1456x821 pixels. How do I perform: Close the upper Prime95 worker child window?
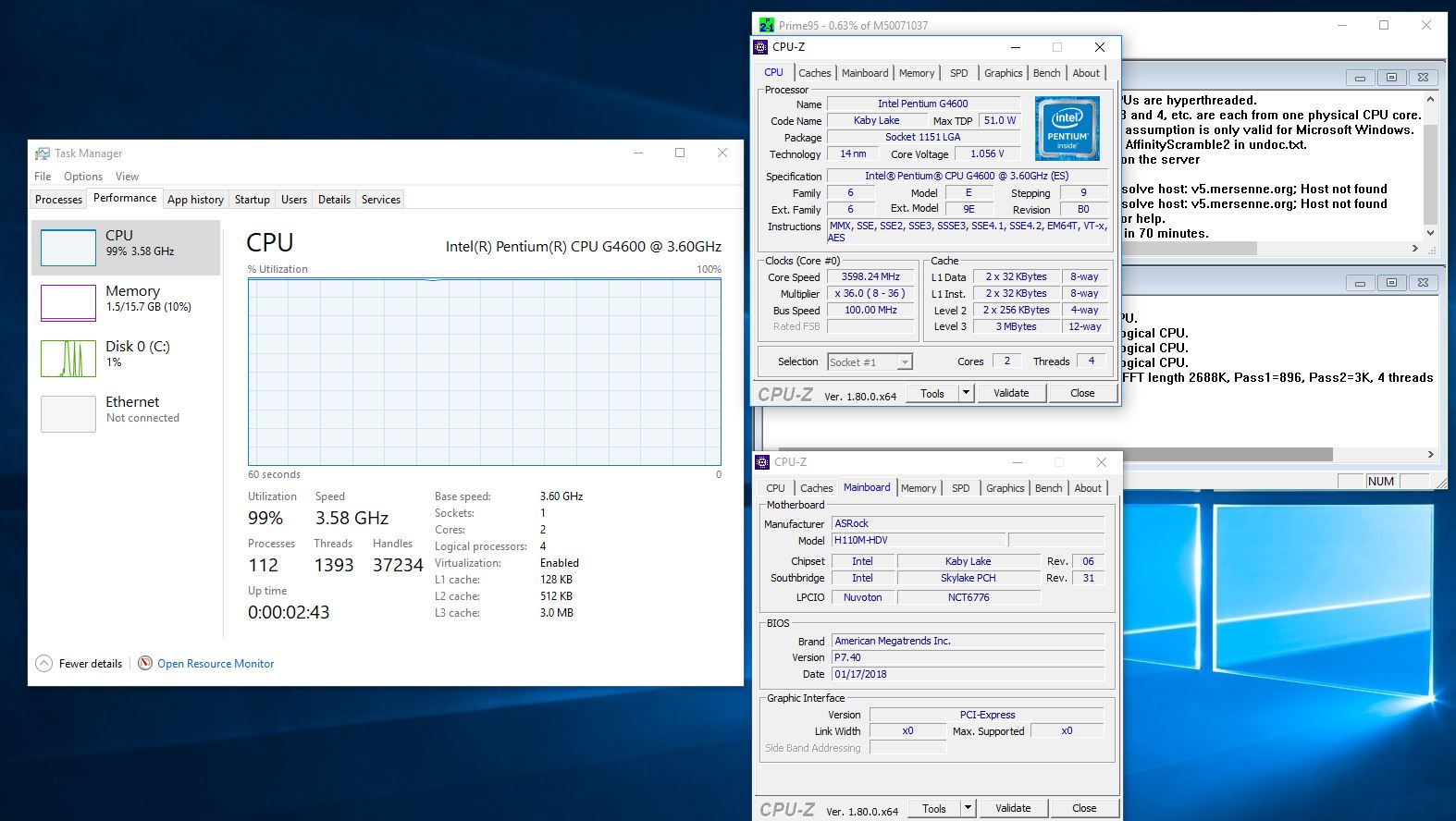pyautogui.click(x=1423, y=78)
